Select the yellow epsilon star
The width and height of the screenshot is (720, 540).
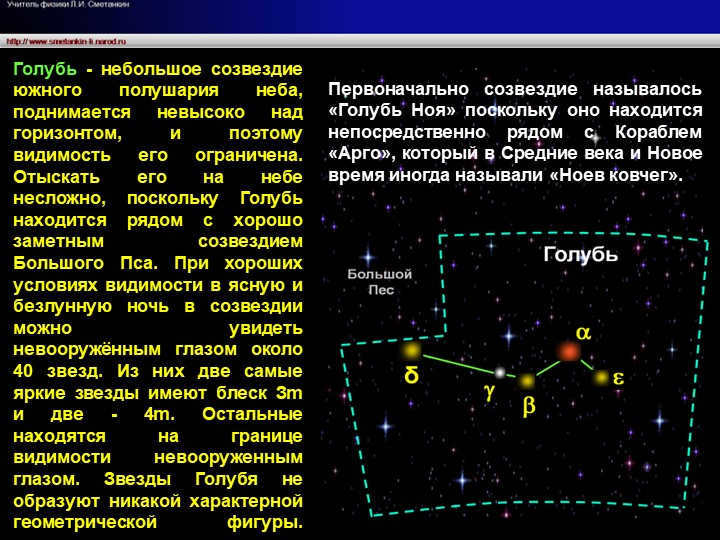600,377
